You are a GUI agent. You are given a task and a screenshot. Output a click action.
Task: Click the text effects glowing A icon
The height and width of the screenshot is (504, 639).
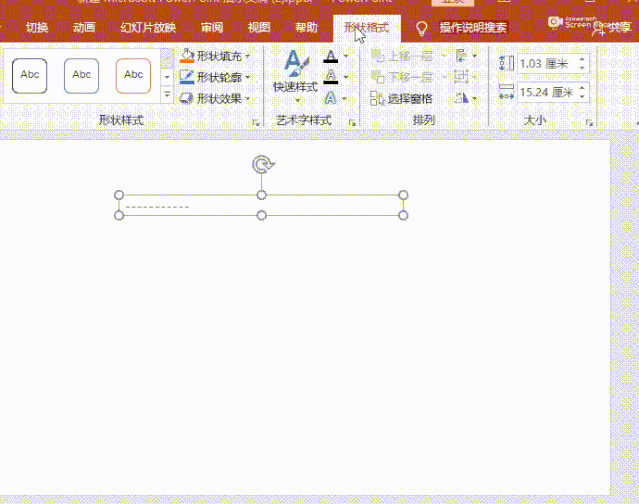coord(331,98)
